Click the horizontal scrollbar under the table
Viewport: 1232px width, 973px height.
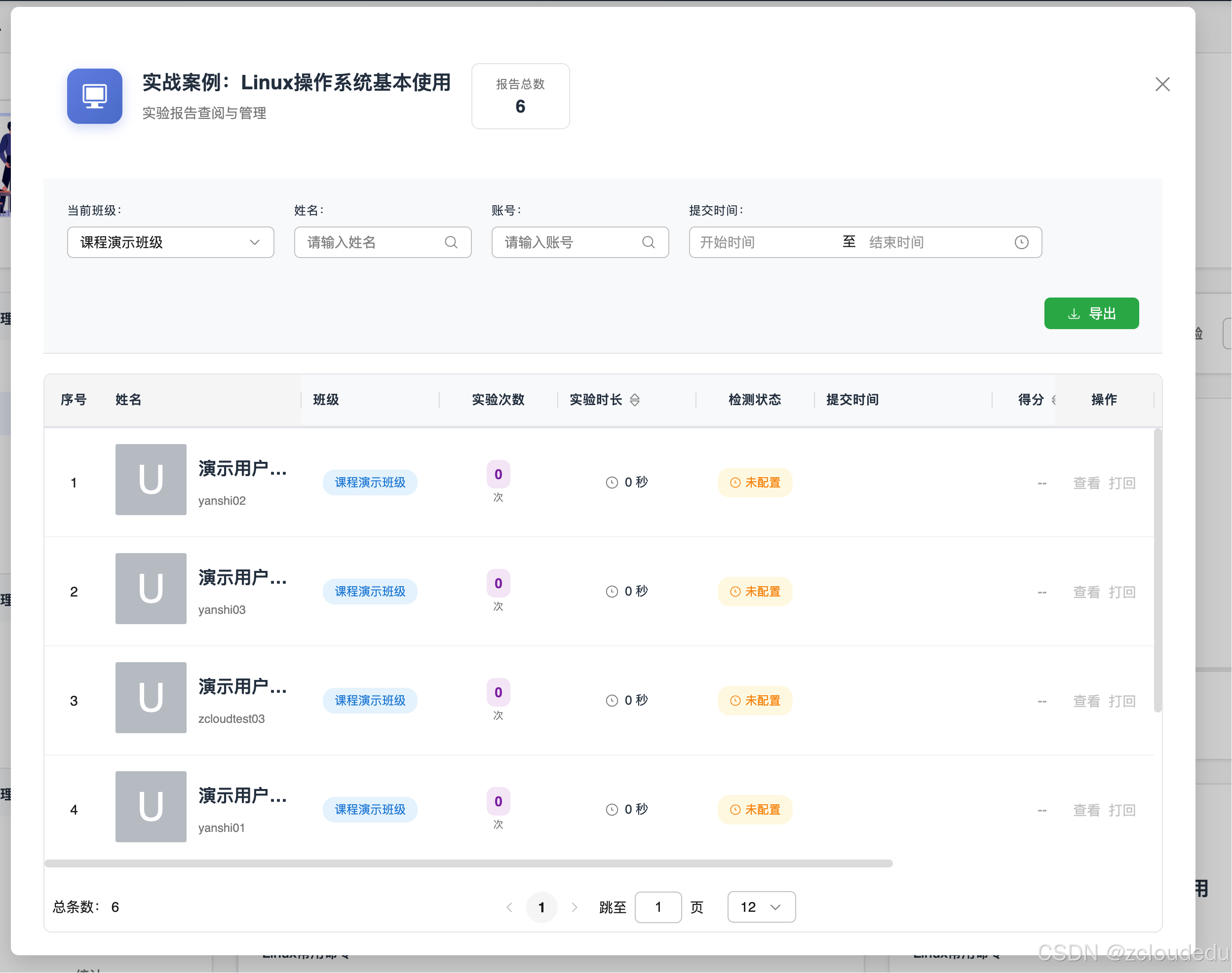(x=468, y=863)
